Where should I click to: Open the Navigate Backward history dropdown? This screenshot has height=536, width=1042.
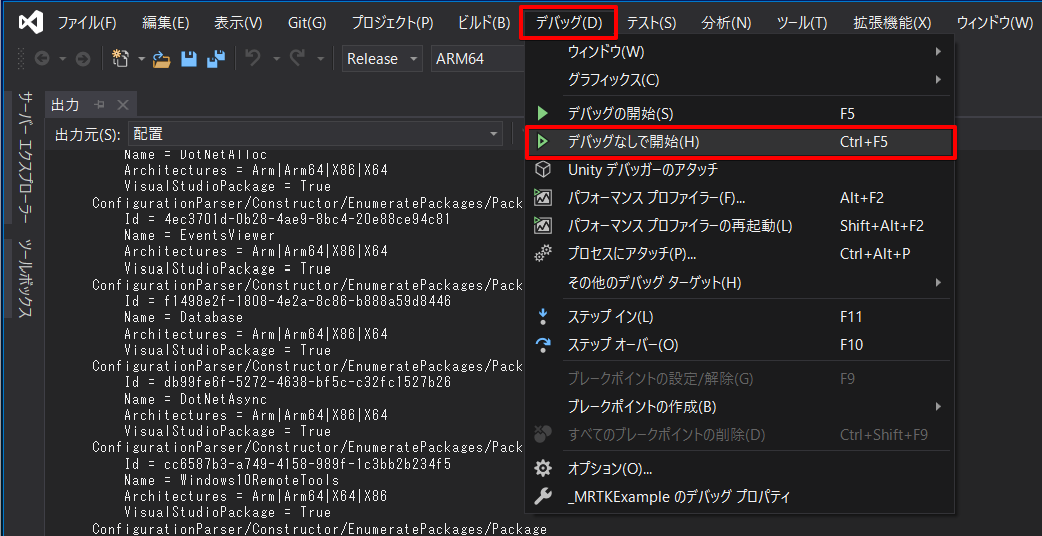click(x=62, y=59)
